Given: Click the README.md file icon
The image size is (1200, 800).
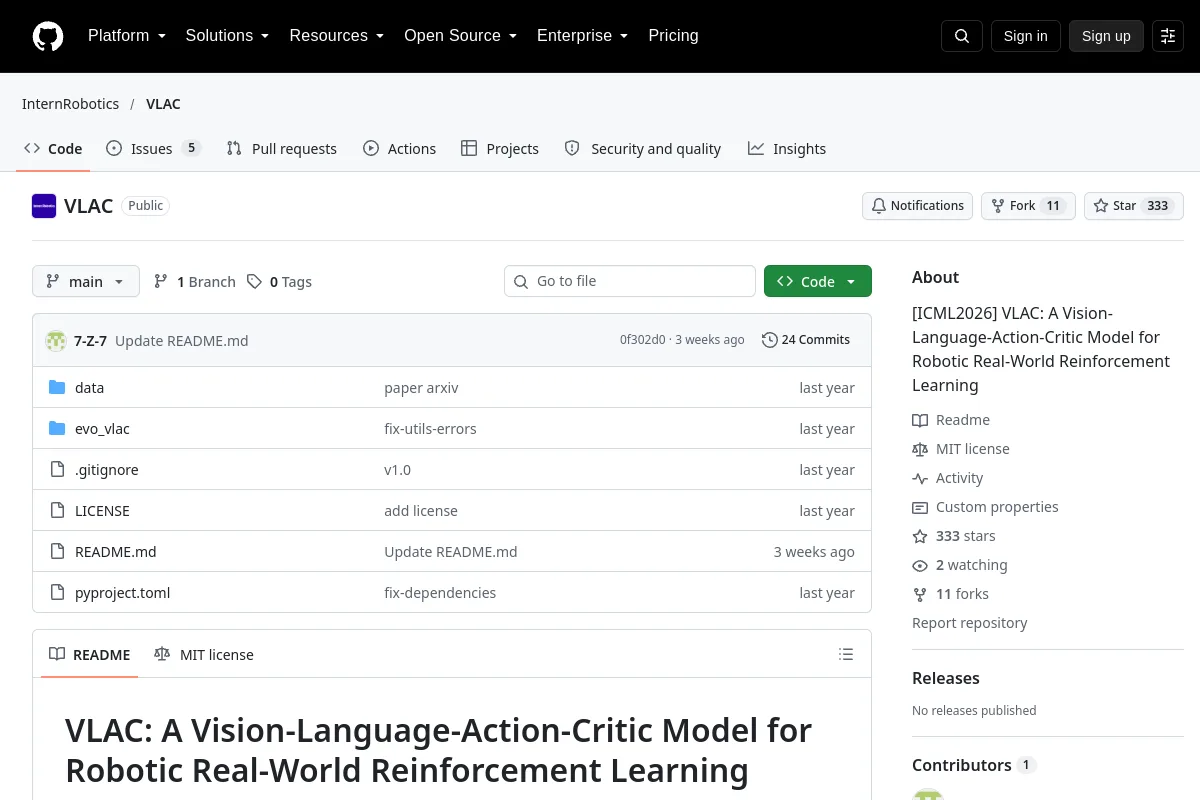Looking at the screenshot, I should (57, 552).
